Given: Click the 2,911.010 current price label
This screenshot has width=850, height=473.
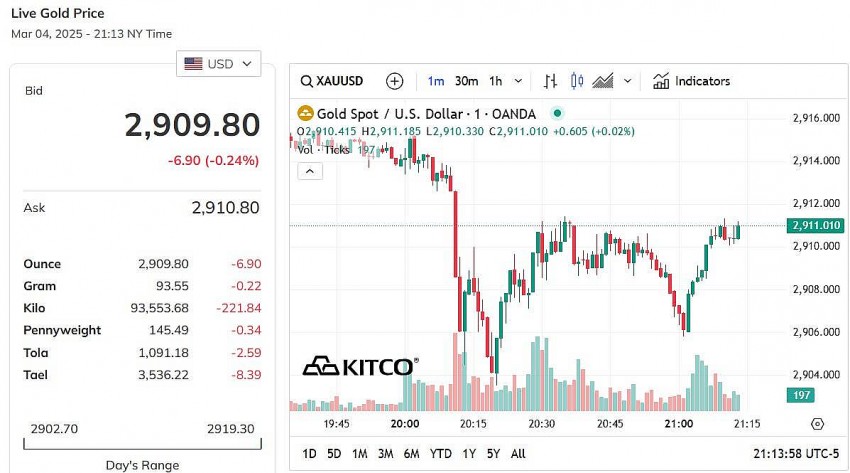Looking at the screenshot, I should [815, 226].
